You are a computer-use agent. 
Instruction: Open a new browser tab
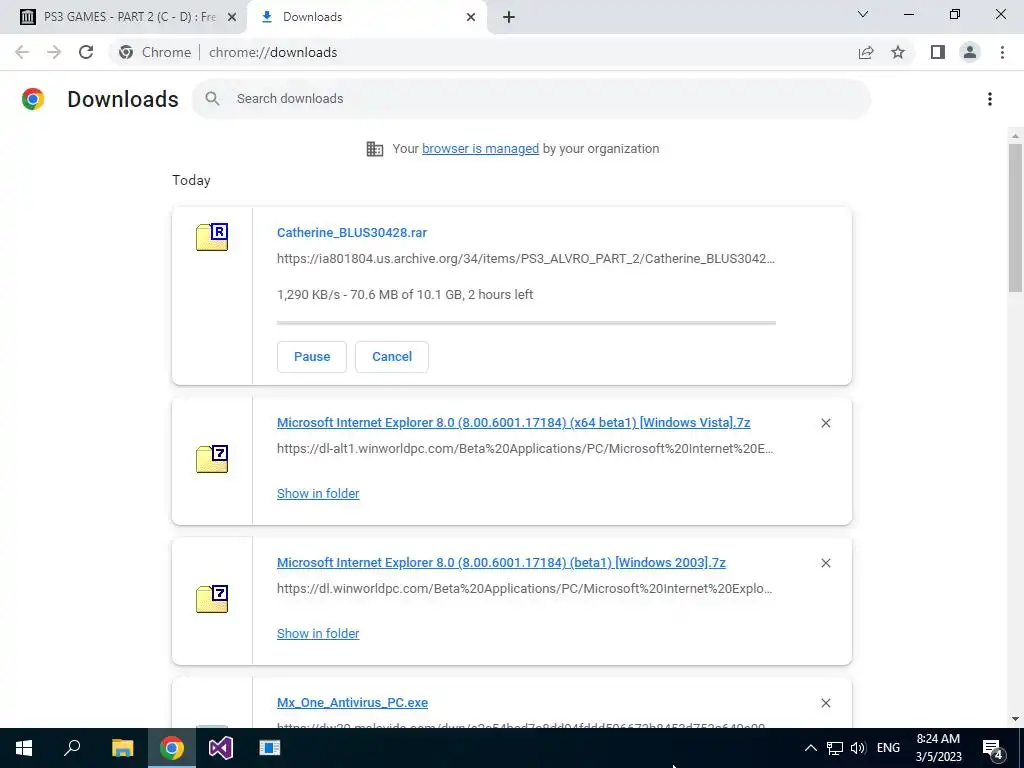509,17
